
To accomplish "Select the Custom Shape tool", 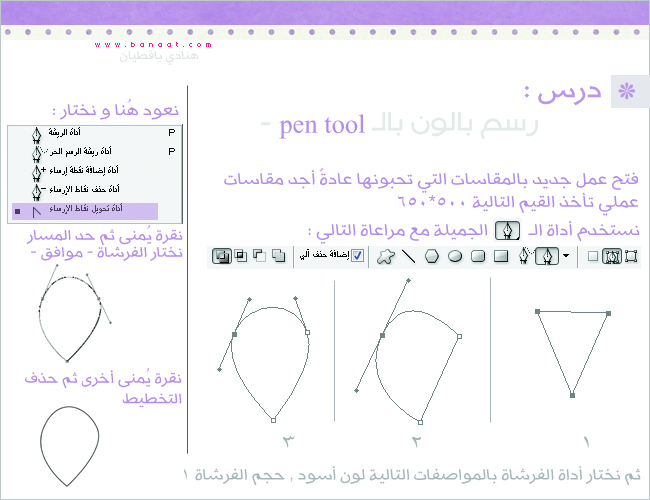I will [x=384, y=256].
